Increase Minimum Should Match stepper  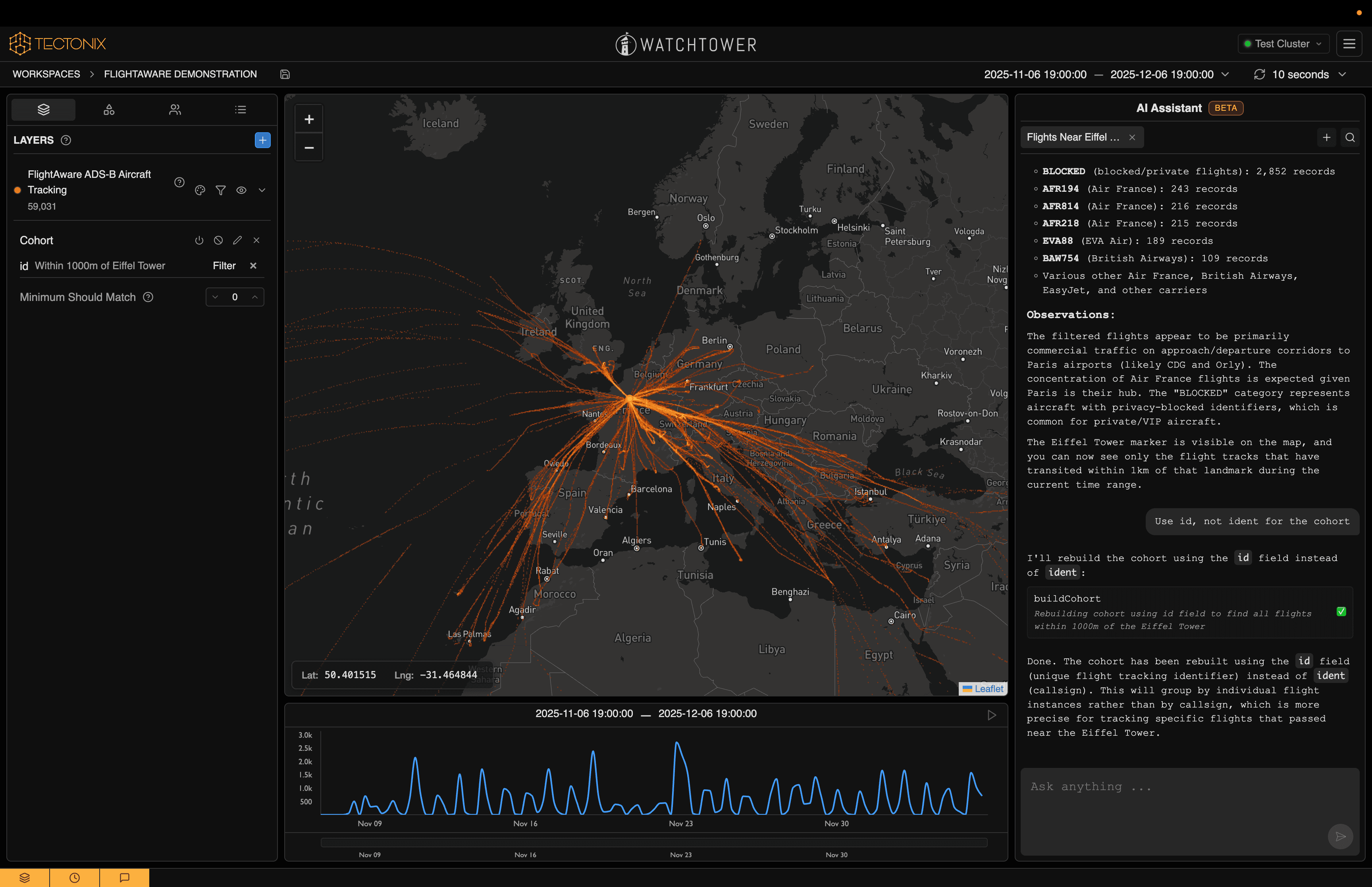tap(254, 297)
